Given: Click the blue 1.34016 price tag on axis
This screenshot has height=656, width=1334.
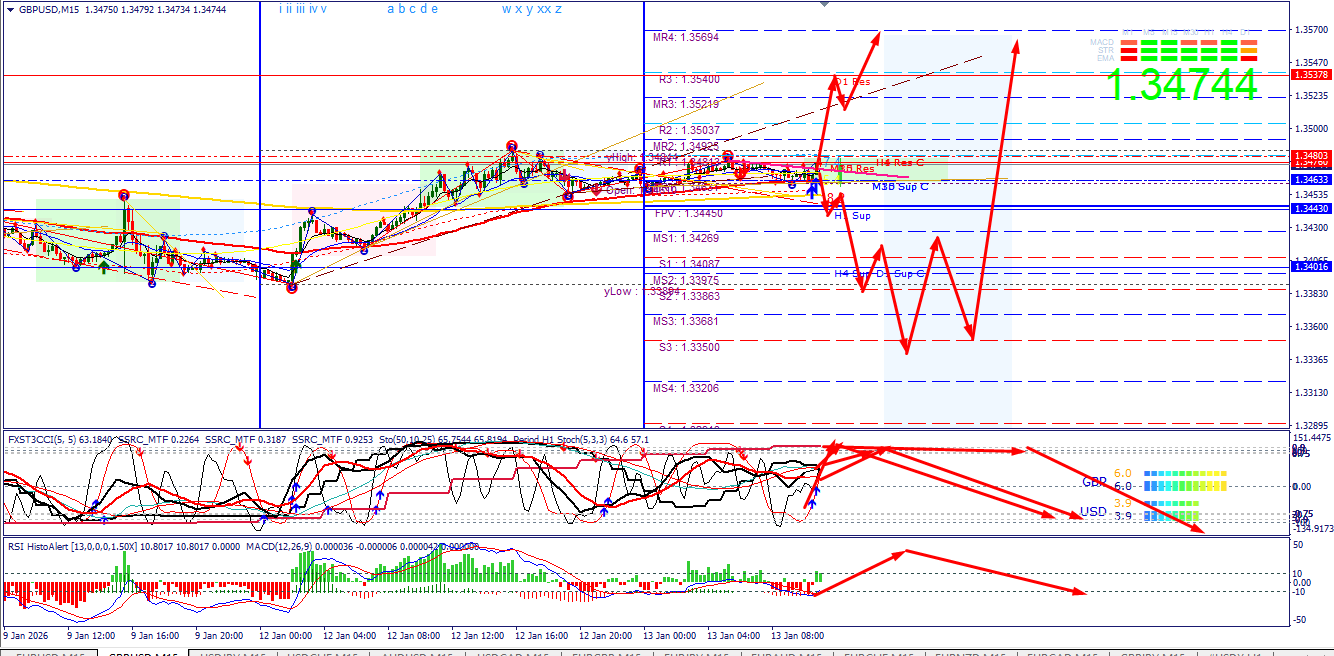Looking at the screenshot, I should [x=1309, y=266].
